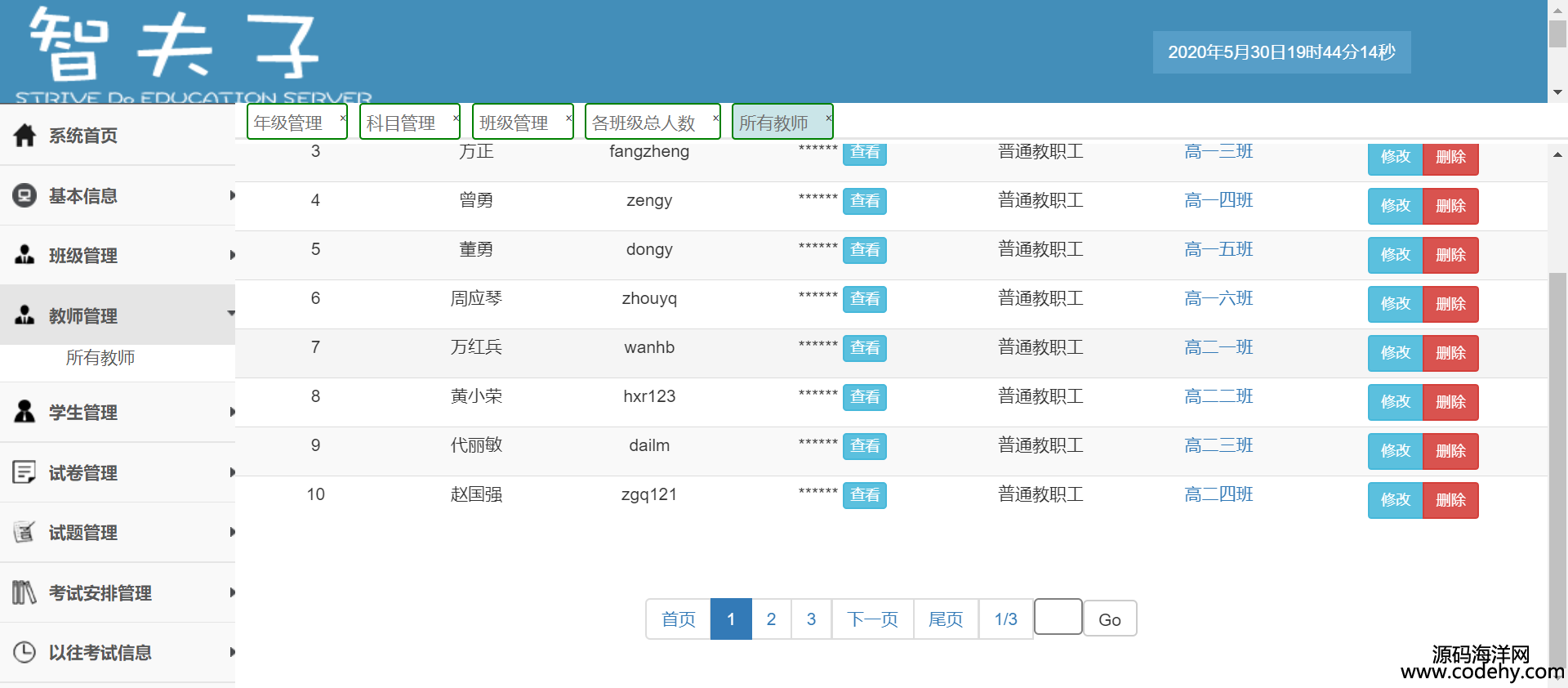Screen dimensions: 1568x688
Task: Click the 班级管理 people icon in sidebar
Action: click(24, 255)
